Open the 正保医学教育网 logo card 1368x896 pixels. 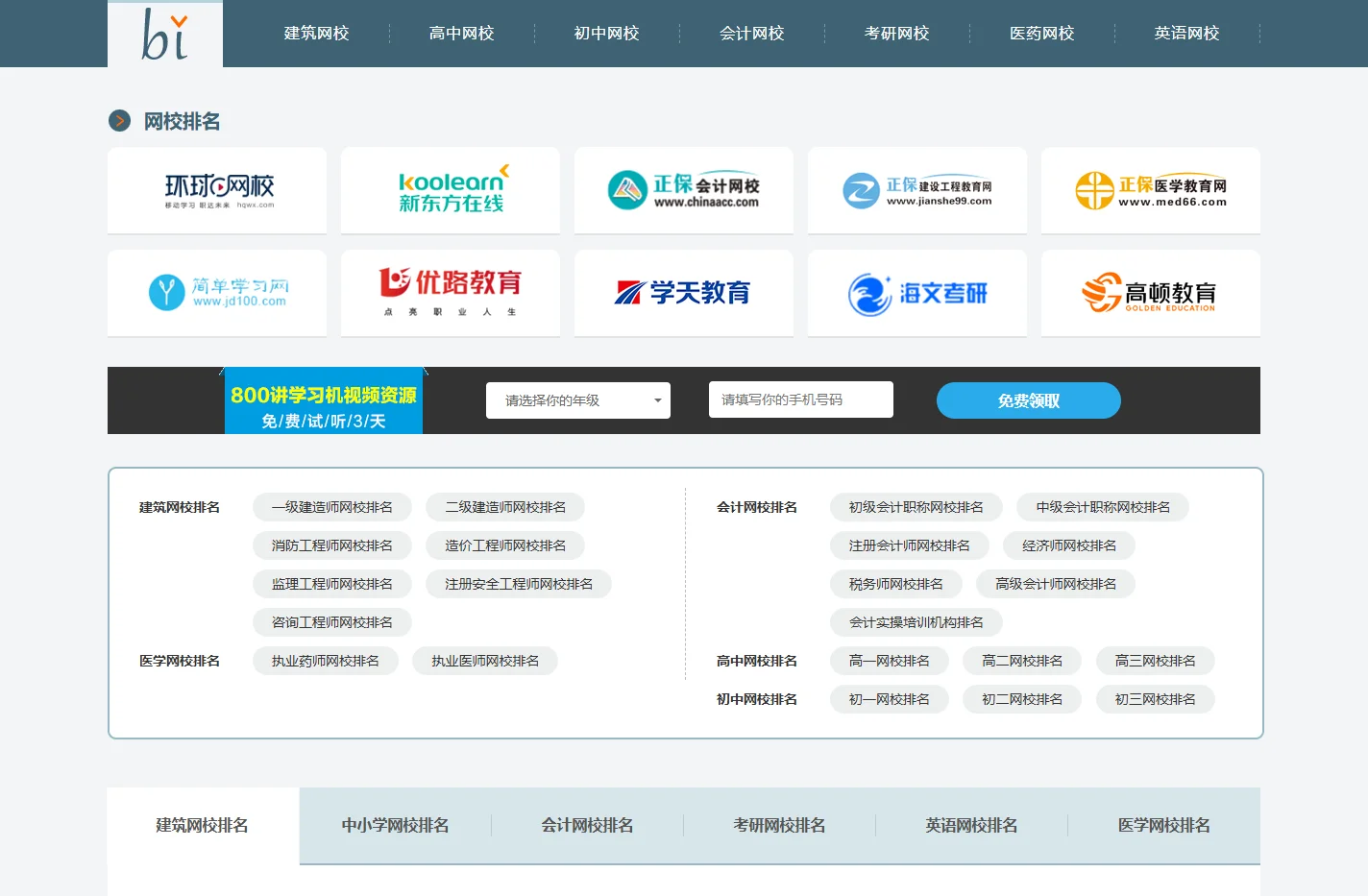[x=1151, y=190]
